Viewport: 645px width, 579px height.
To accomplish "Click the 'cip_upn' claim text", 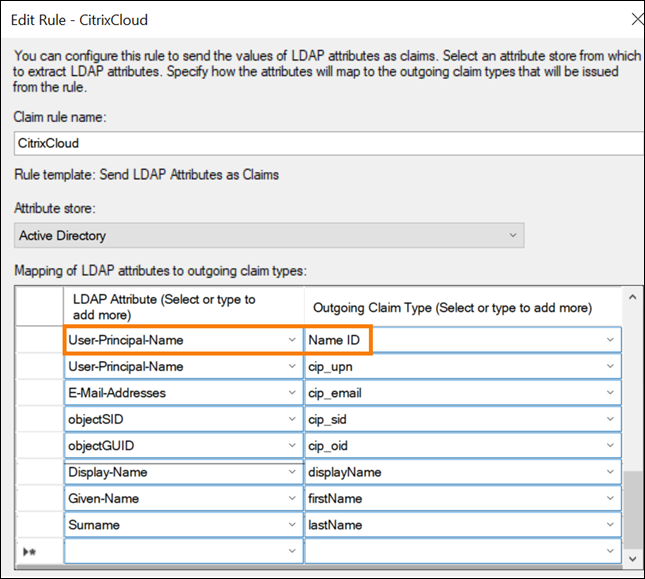I will (330, 367).
